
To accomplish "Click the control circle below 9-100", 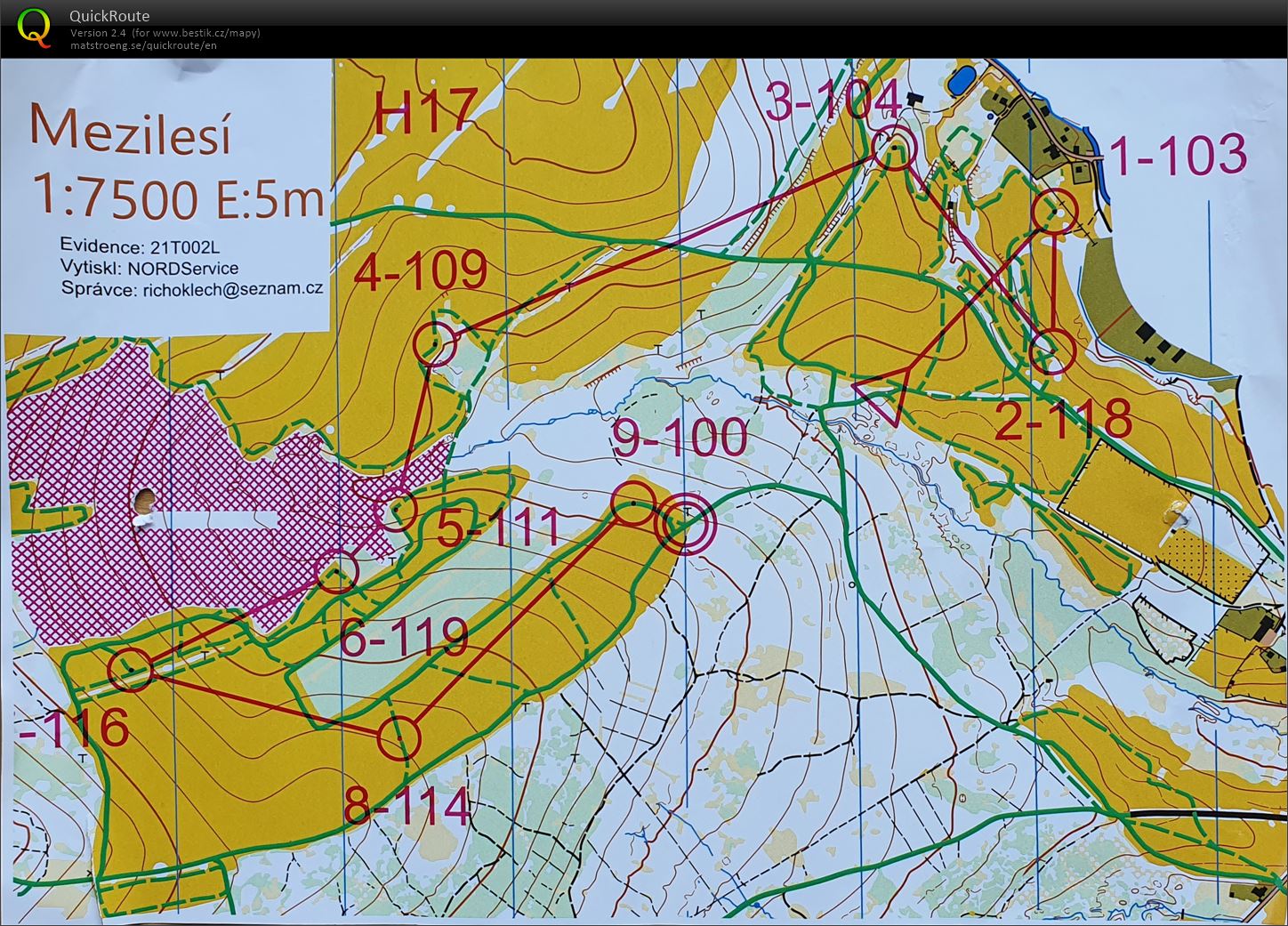I will click(633, 504).
